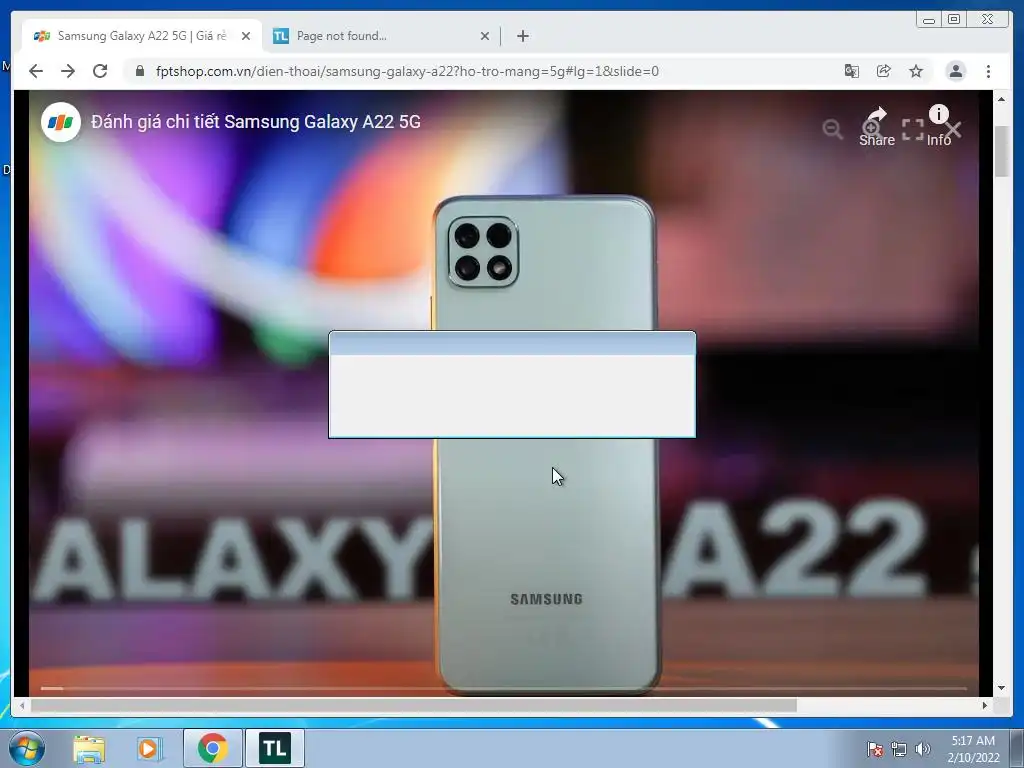Screen dimensions: 1024x768
Task: Click the Chrome taskbar icon
Action: coord(212,748)
